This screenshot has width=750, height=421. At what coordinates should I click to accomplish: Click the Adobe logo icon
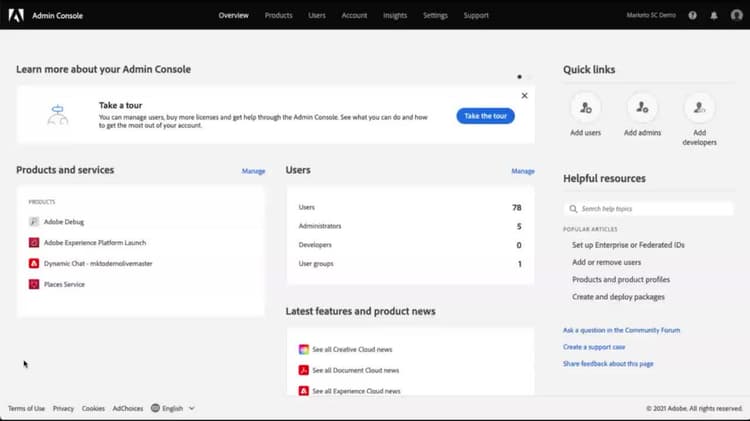pos(16,15)
